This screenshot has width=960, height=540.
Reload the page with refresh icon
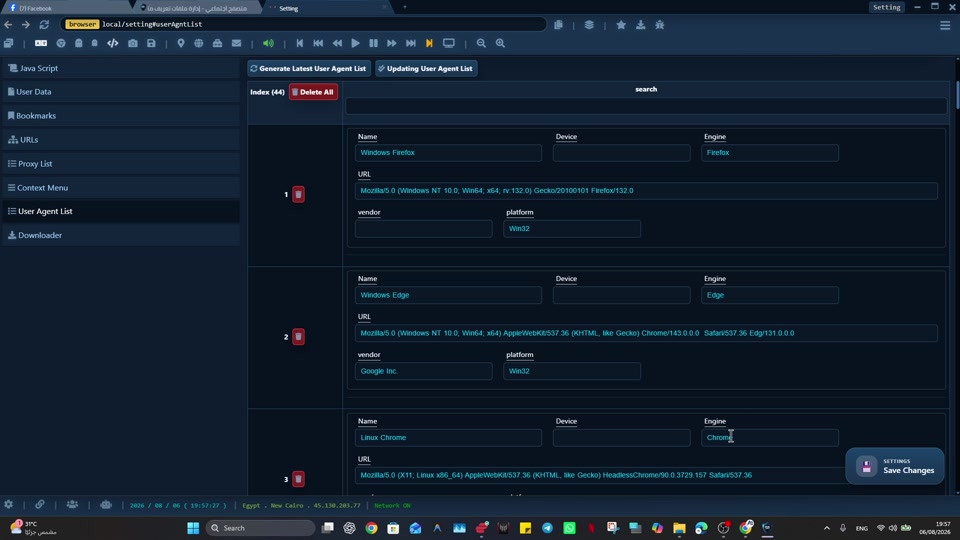pyautogui.click(x=44, y=24)
